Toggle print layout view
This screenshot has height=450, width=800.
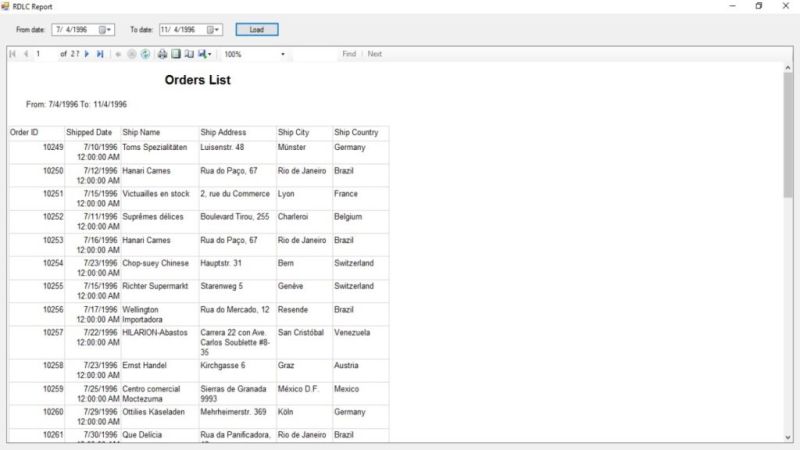176,54
